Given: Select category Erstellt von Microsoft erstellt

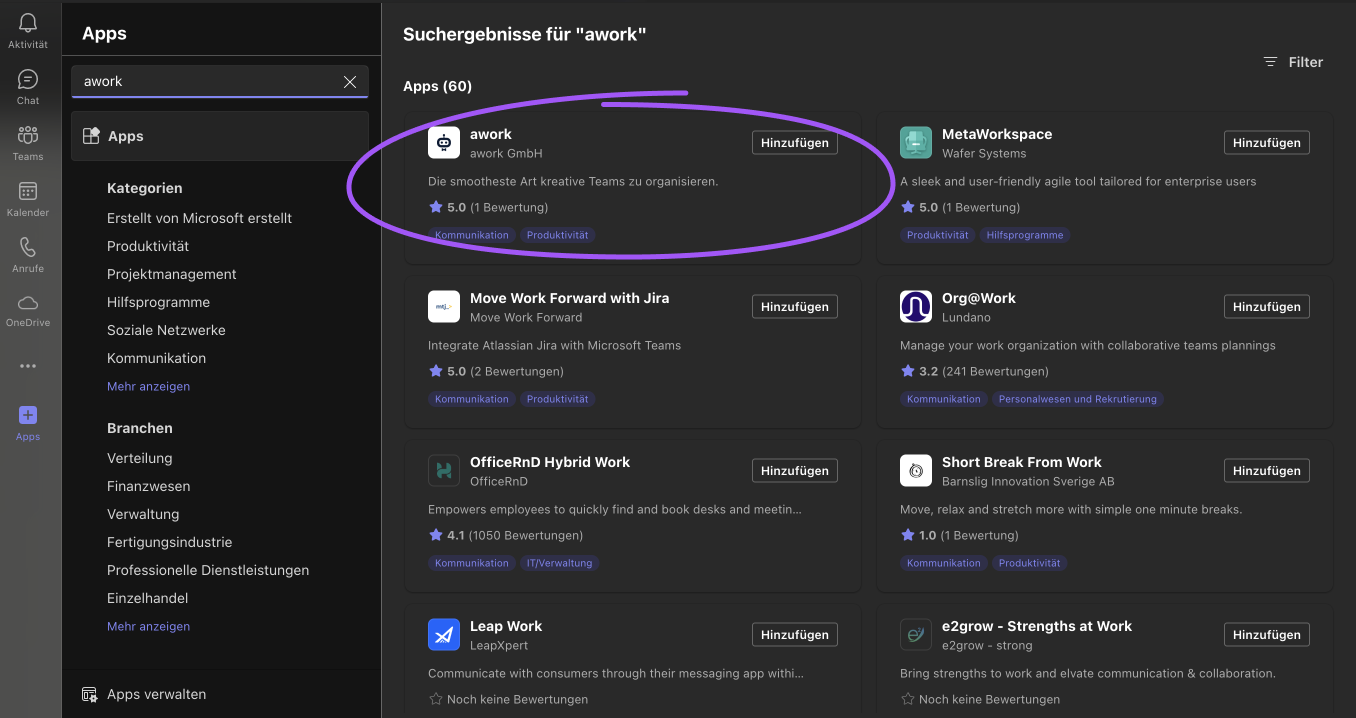Looking at the screenshot, I should [199, 218].
